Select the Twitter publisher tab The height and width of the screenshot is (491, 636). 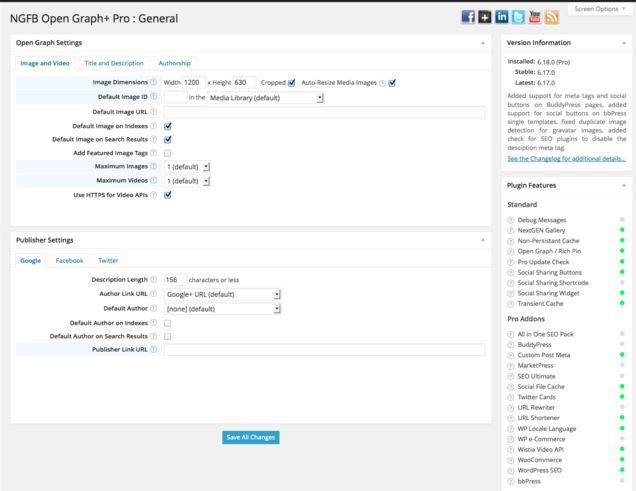(x=108, y=260)
